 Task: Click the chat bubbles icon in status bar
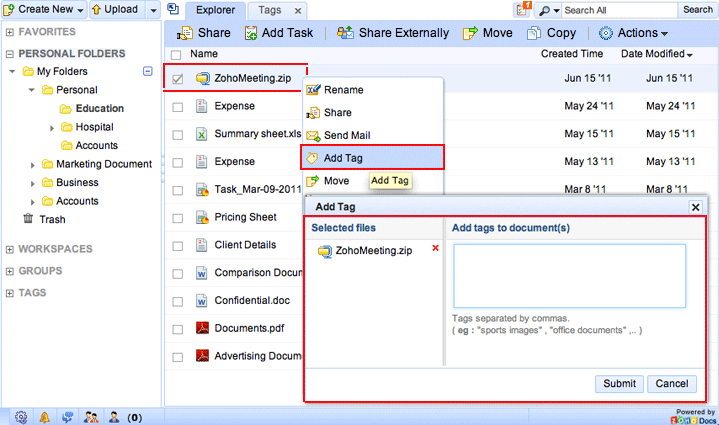pyautogui.click(x=67, y=417)
